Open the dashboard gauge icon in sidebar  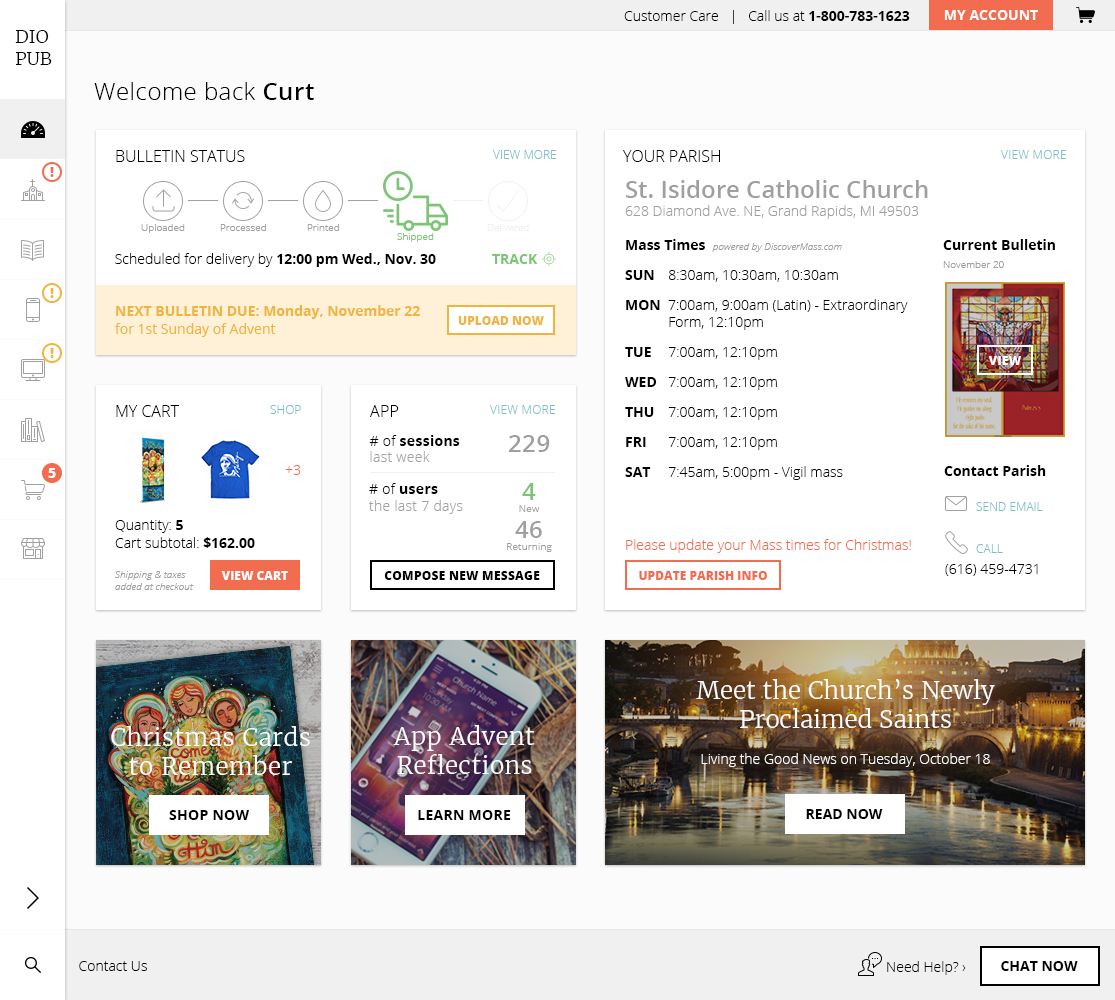click(33, 129)
